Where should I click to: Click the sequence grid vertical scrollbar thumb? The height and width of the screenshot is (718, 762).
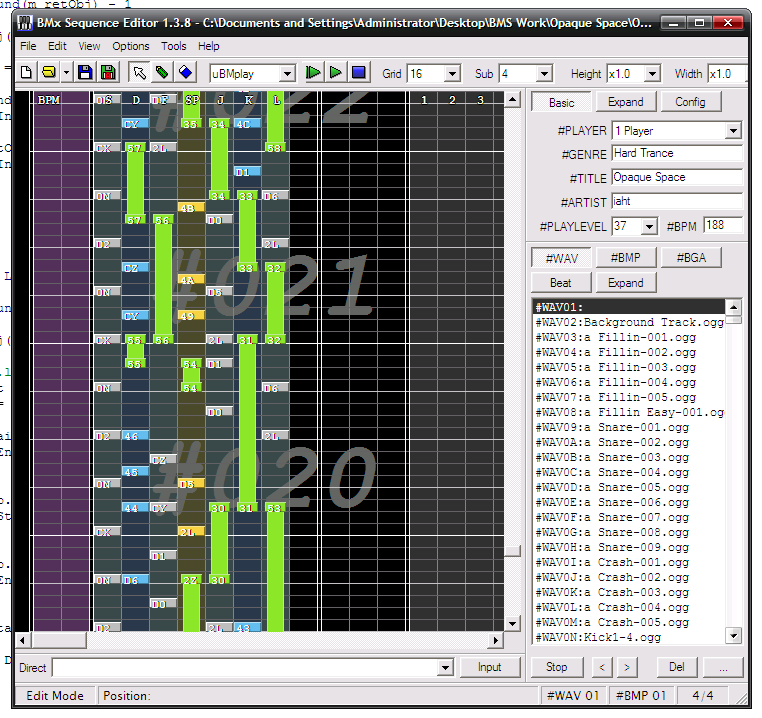(x=512, y=551)
